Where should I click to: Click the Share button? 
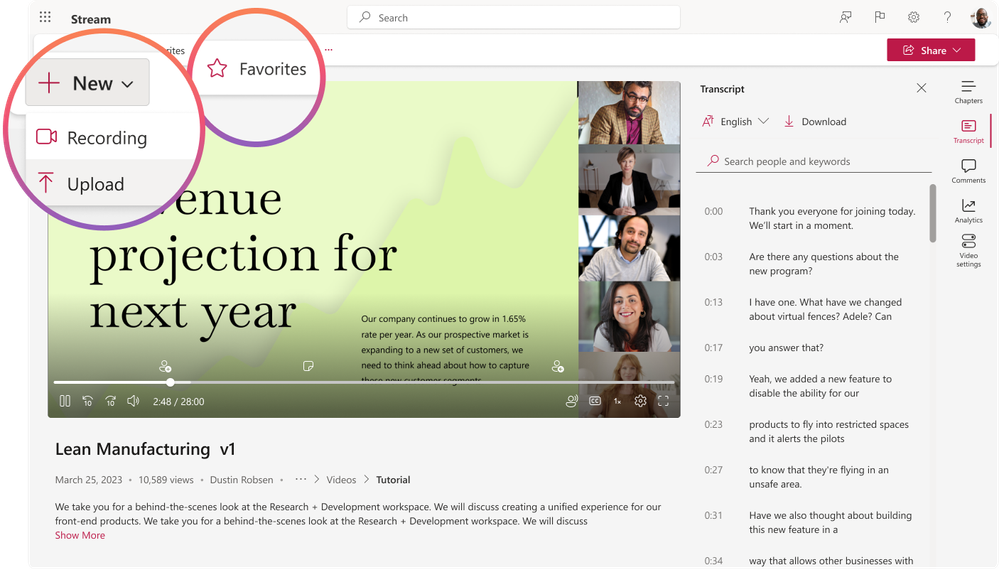coord(931,50)
